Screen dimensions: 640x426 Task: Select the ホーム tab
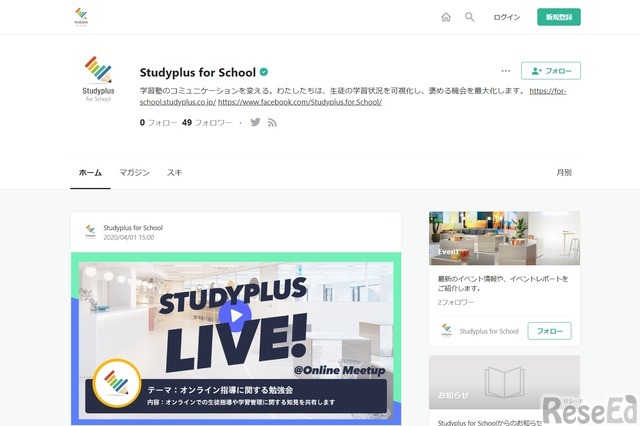pos(90,173)
